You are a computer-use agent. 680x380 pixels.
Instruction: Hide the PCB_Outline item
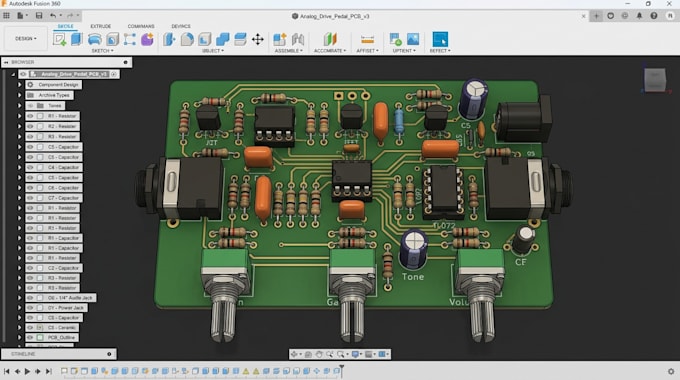click(30, 337)
